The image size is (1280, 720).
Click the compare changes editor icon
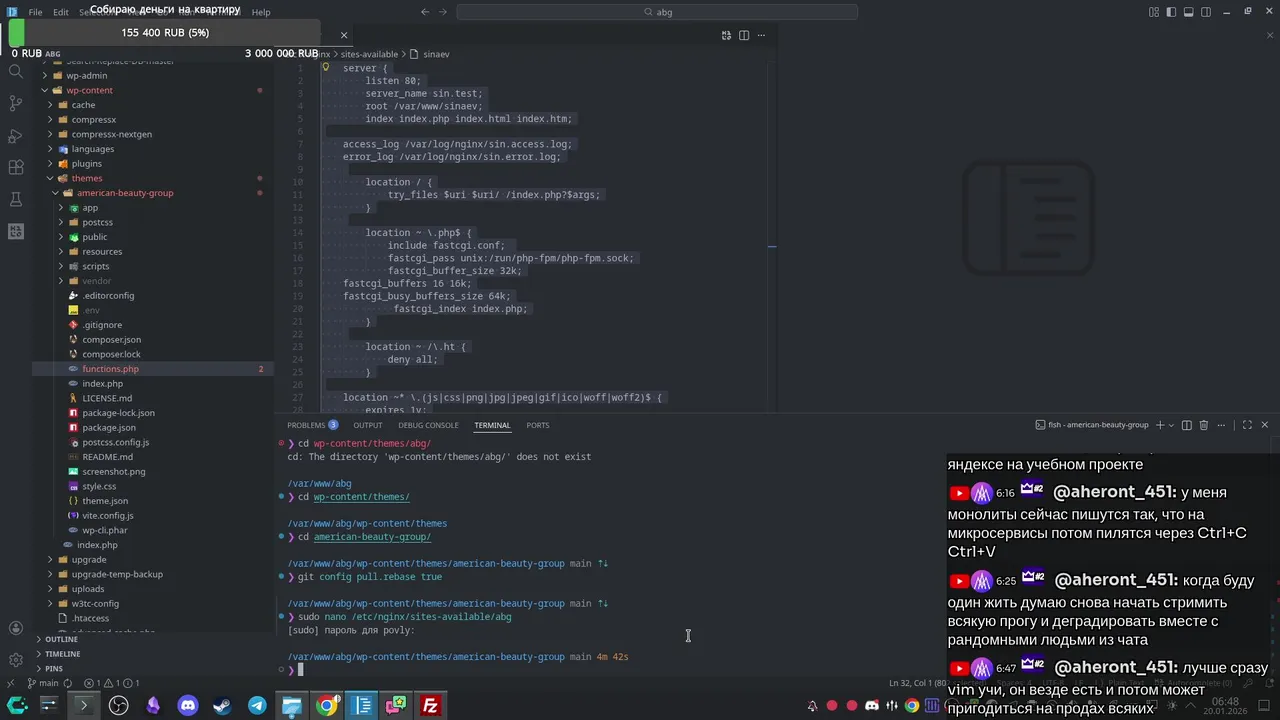(x=726, y=35)
